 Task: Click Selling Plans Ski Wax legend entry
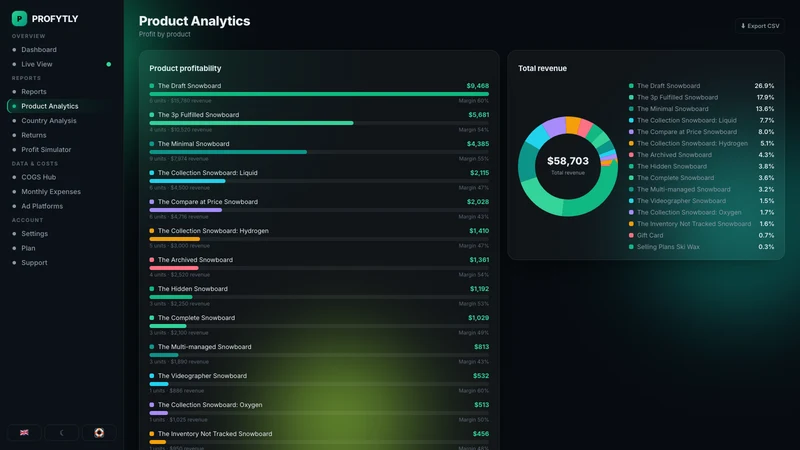pos(702,247)
